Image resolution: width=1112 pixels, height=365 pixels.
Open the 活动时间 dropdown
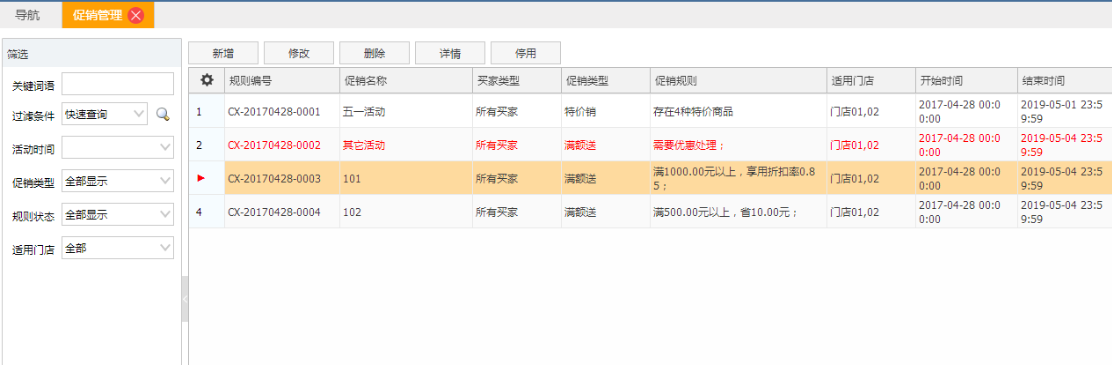point(118,147)
